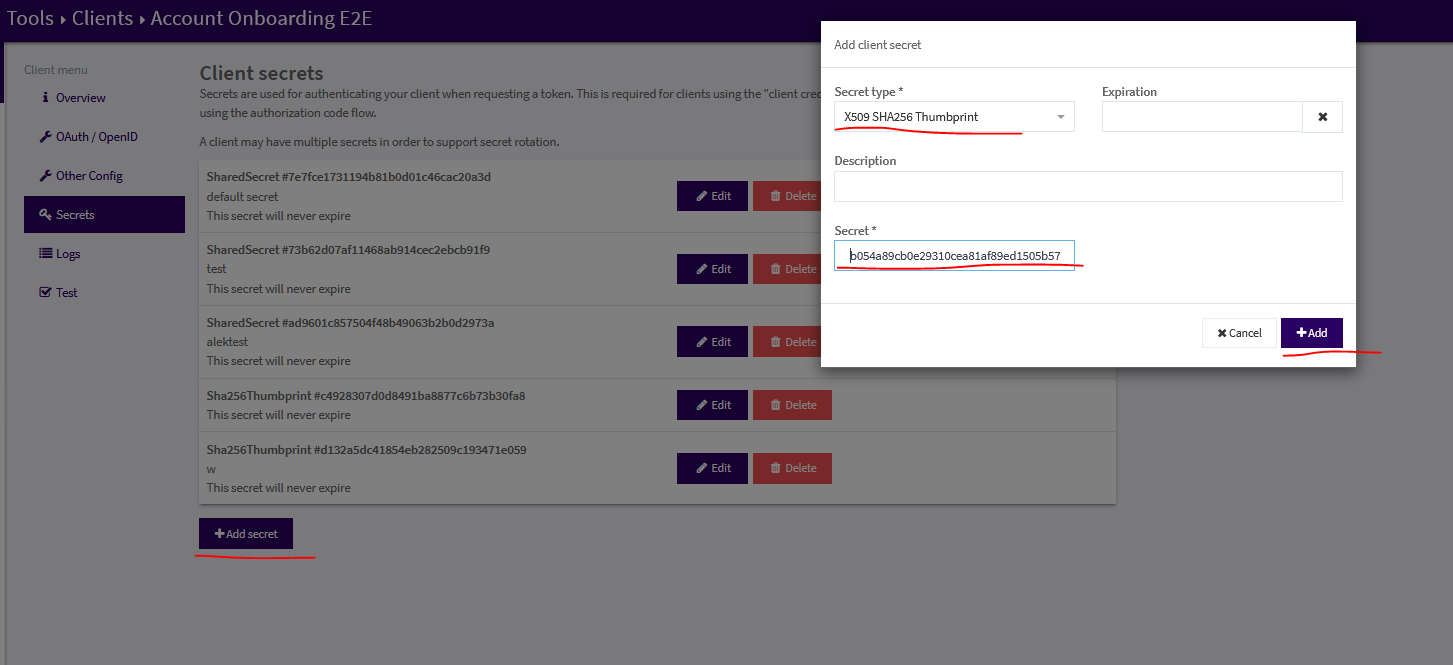This screenshot has width=1453, height=665.
Task: Click the plus icon on Add secret button
Action: [219, 534]
